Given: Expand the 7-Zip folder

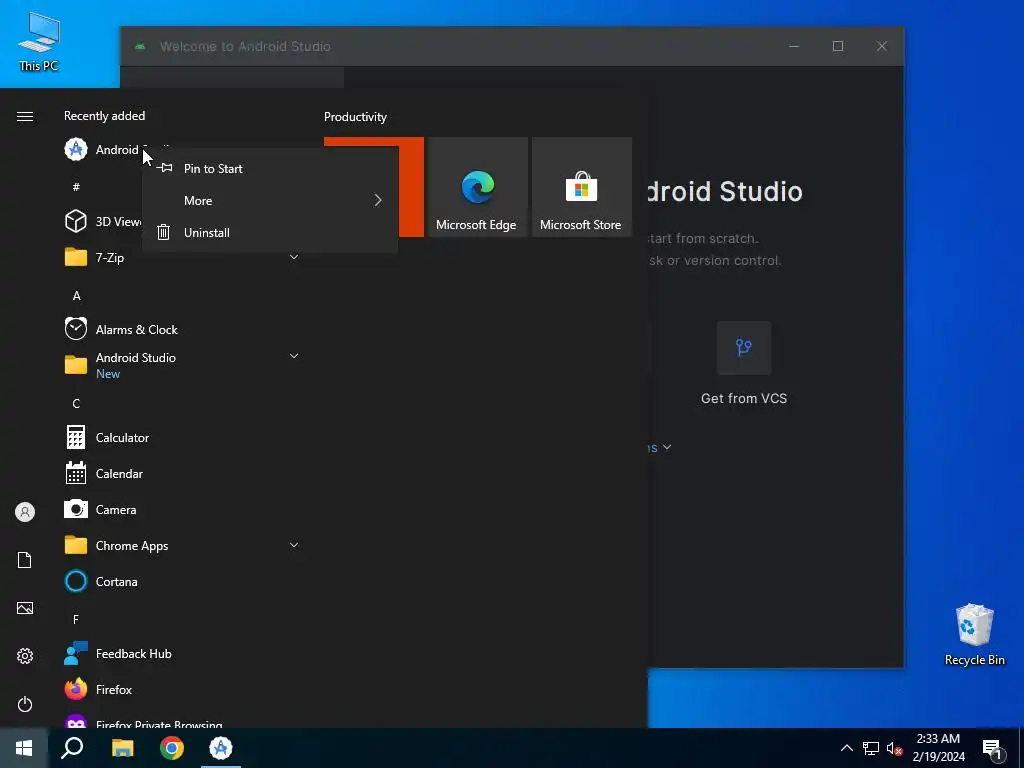Looking at the screenshot, I should click(183, 257).
